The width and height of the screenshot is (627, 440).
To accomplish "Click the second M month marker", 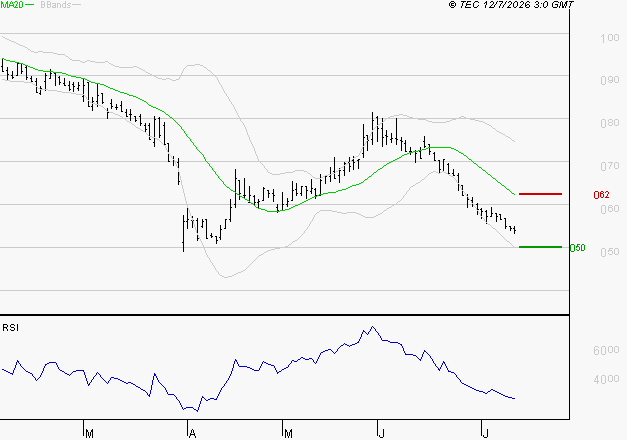I will click(288, 434).
